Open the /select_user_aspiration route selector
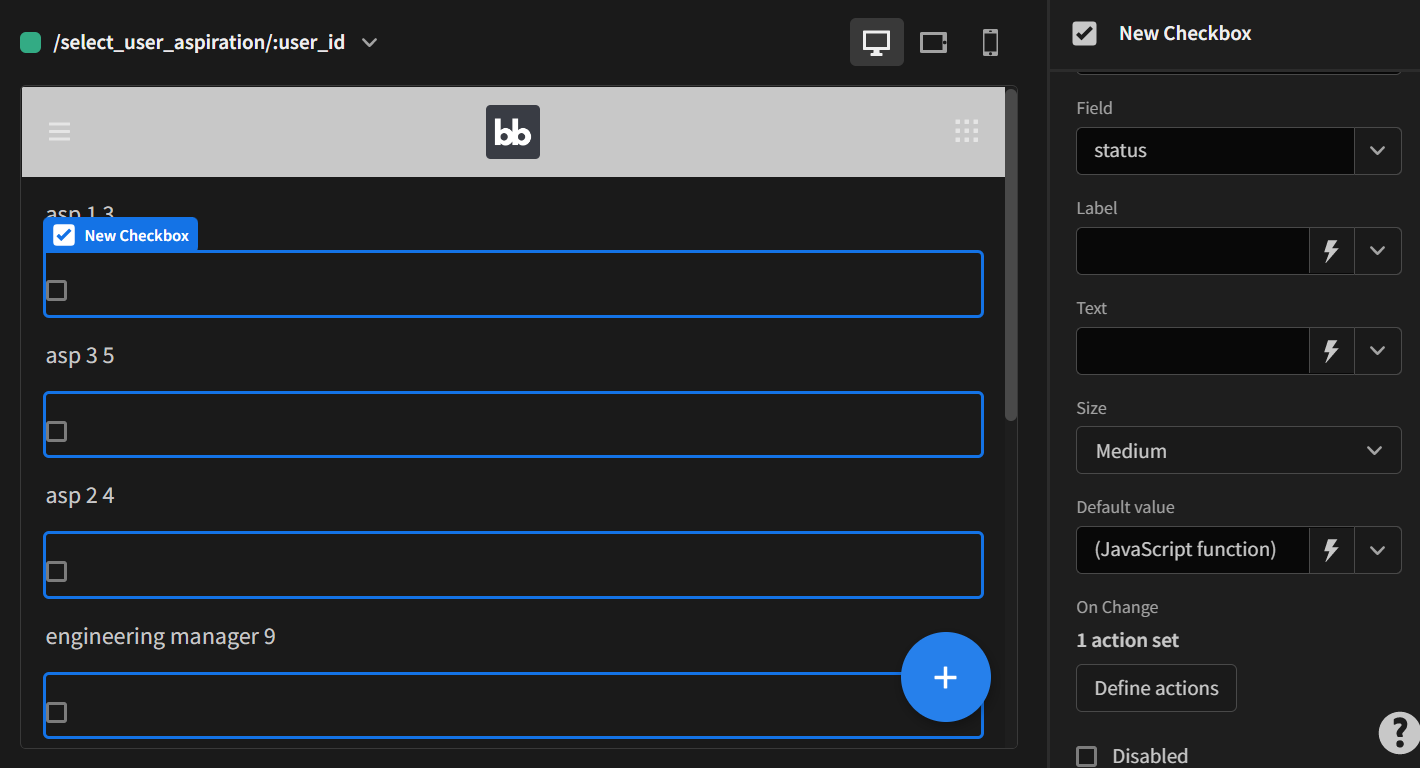Image resolution: width=1420 pixels, height=768 pixels. (x=200, y=42)
